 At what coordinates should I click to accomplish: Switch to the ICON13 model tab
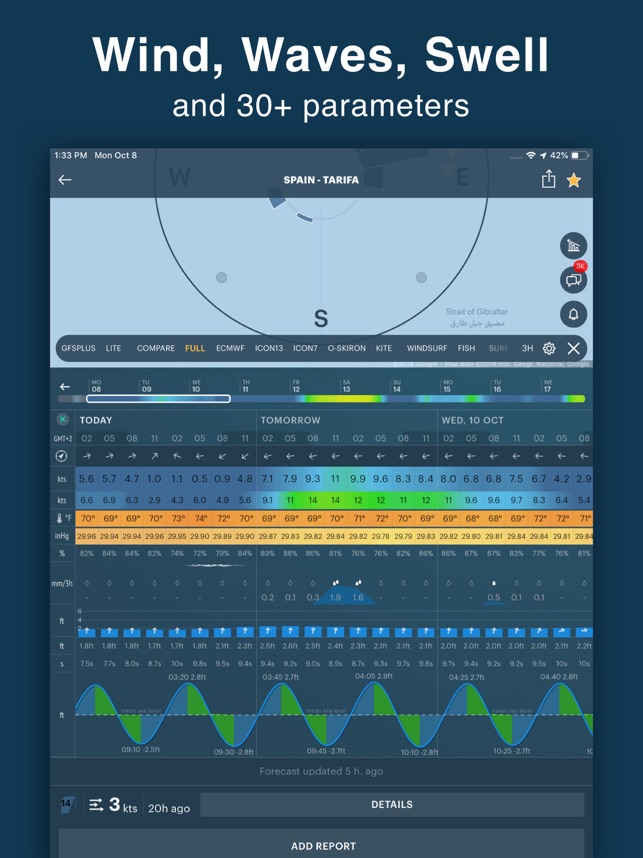pos(269,348)
